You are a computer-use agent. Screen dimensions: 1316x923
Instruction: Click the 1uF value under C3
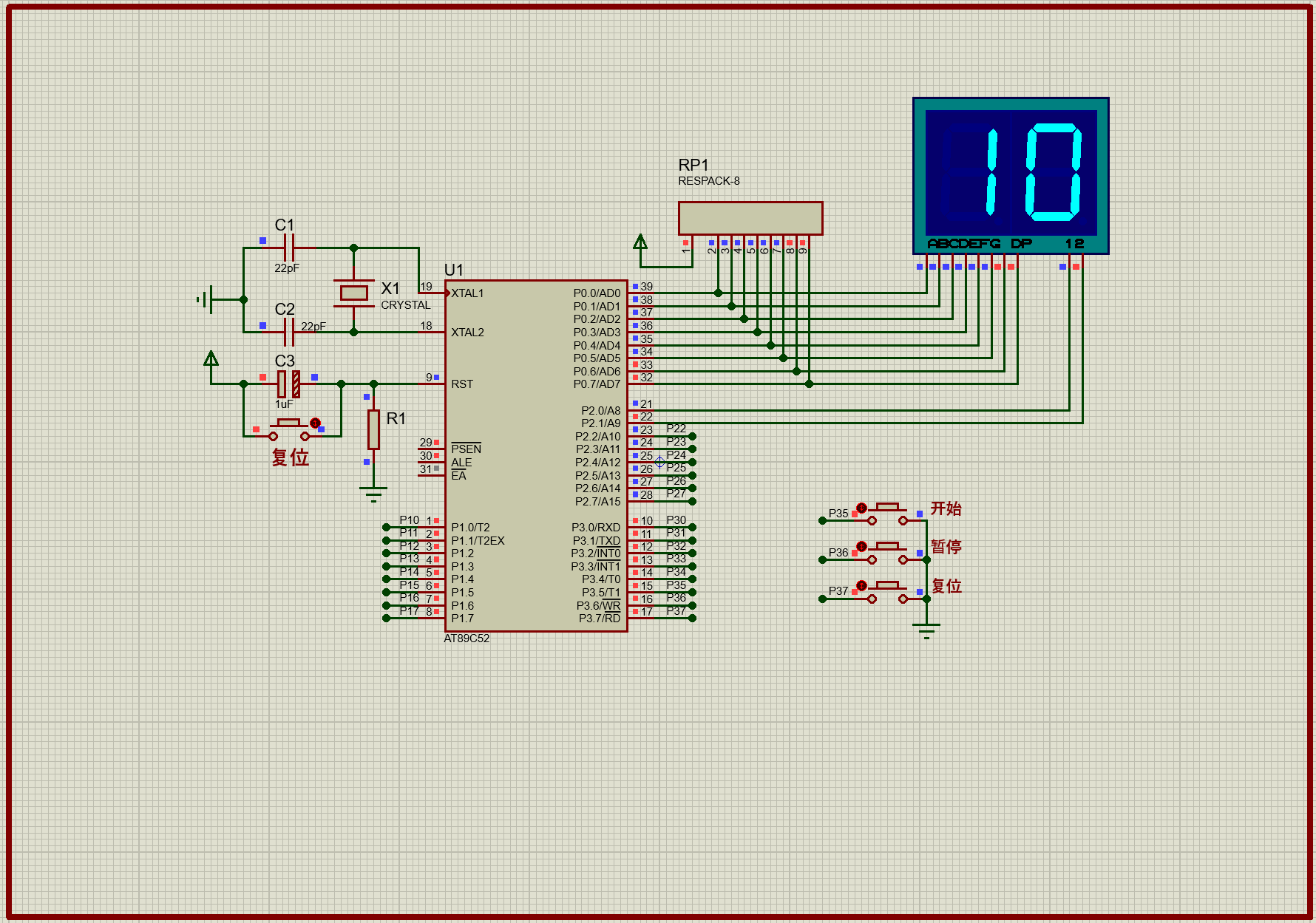coord(284,404)
